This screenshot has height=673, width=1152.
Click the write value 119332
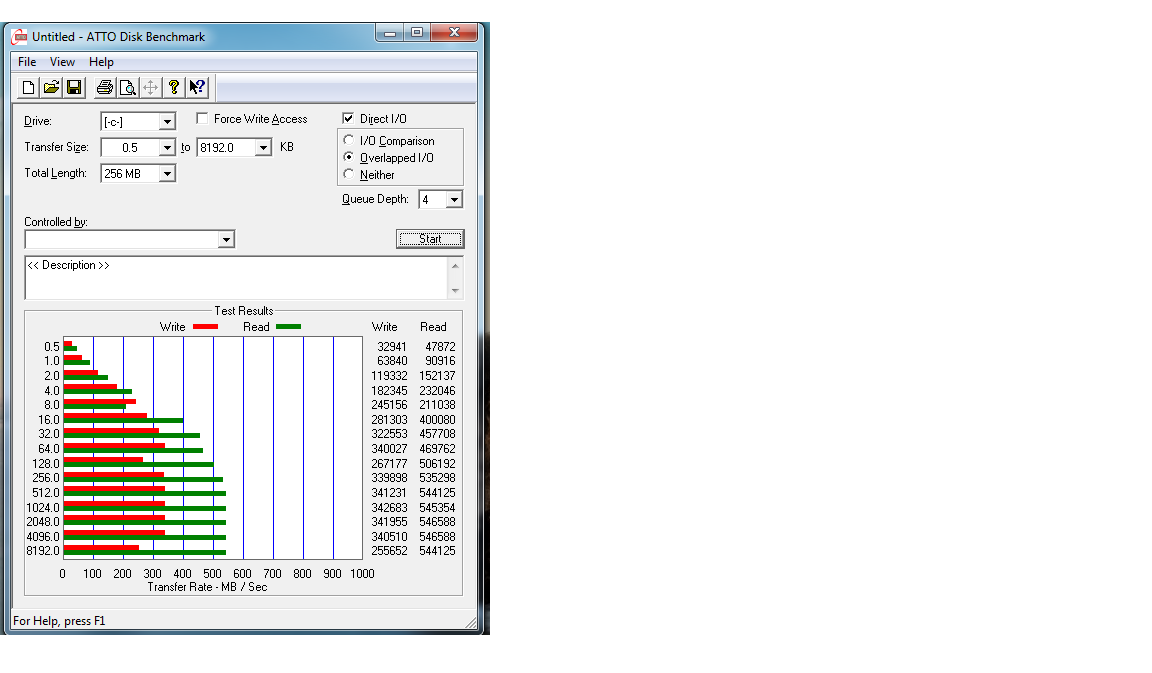(x=389, y=376)
